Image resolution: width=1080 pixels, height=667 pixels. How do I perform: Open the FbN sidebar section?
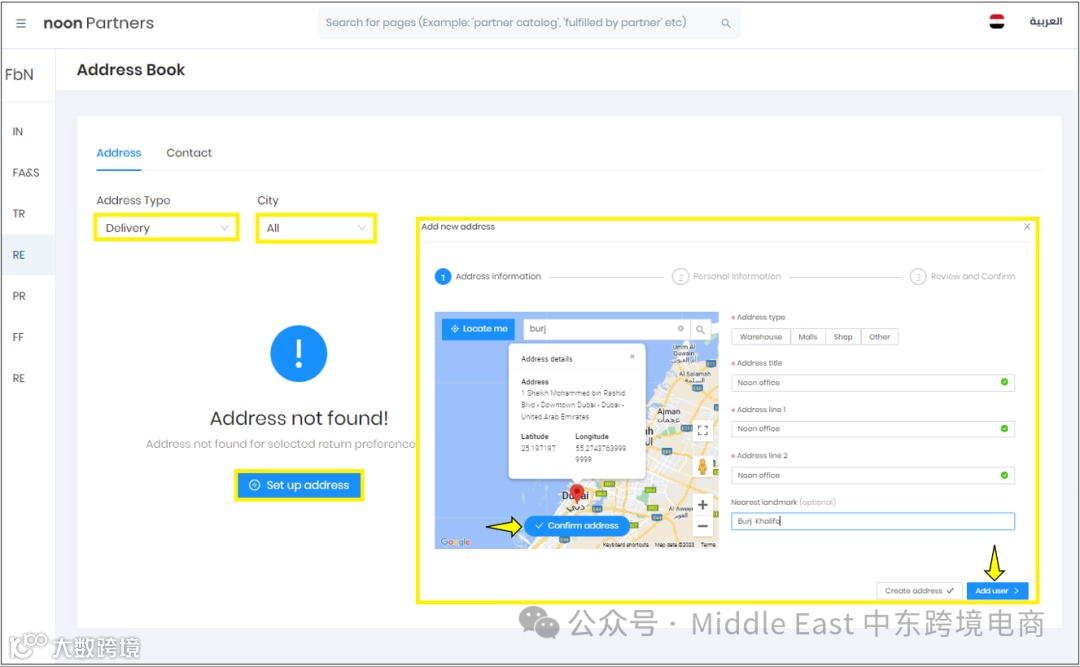coord(19,74)
